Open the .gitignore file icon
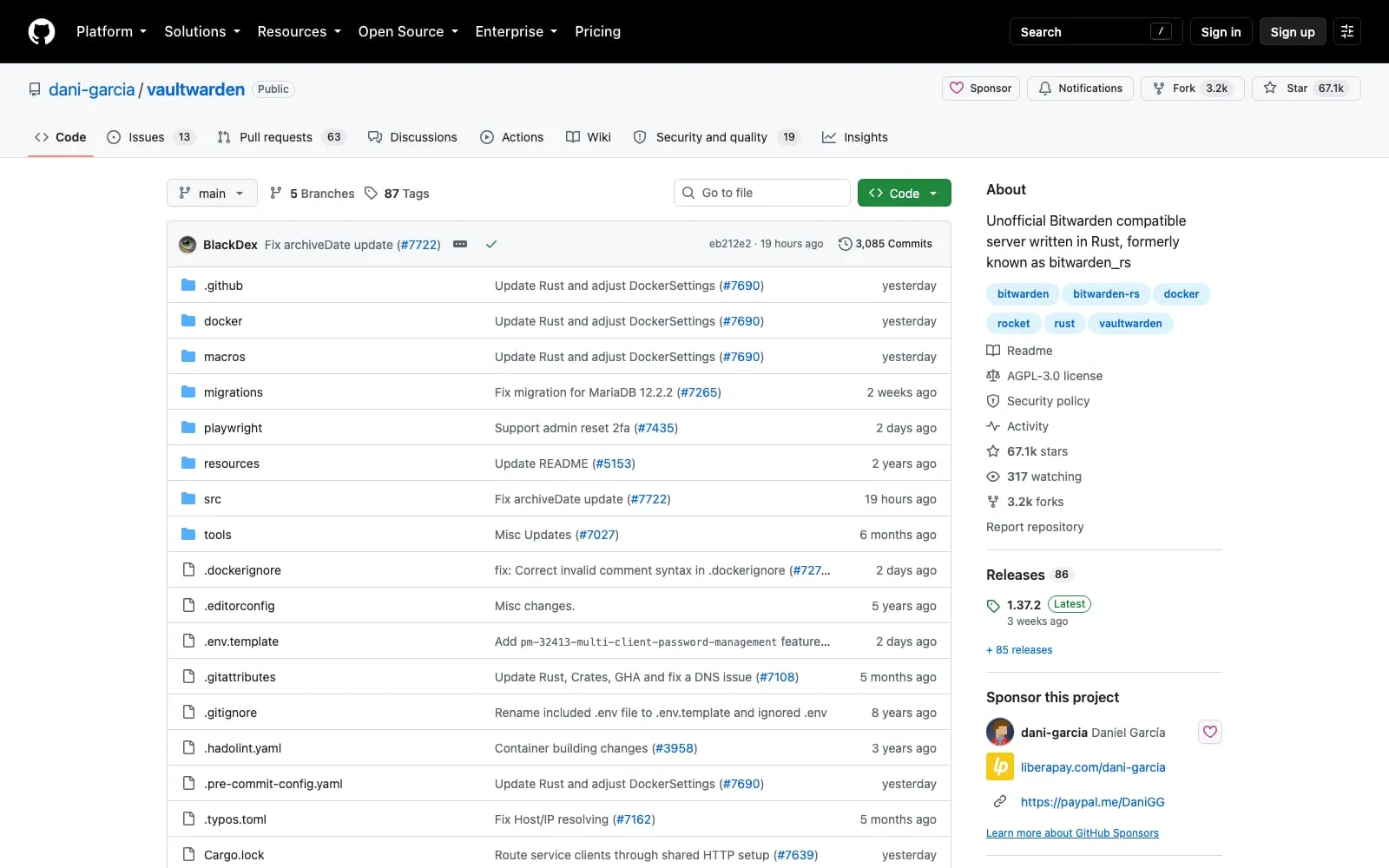1389x868 pixels. coord(188,712)
